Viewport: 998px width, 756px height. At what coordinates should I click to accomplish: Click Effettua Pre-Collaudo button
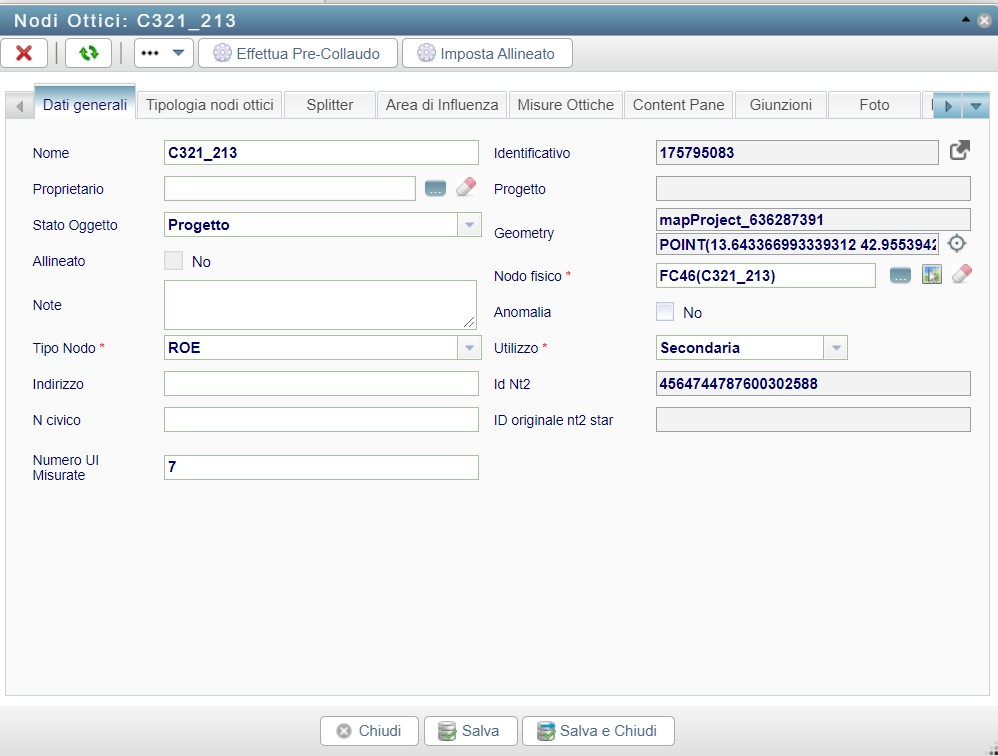(298, 53)
